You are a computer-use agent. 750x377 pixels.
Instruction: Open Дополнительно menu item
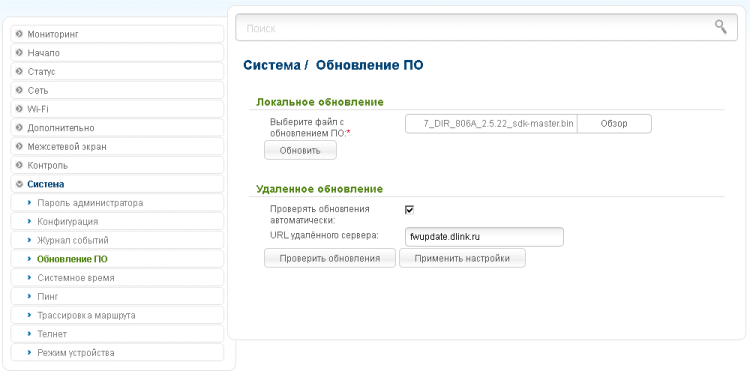point(117,128)
